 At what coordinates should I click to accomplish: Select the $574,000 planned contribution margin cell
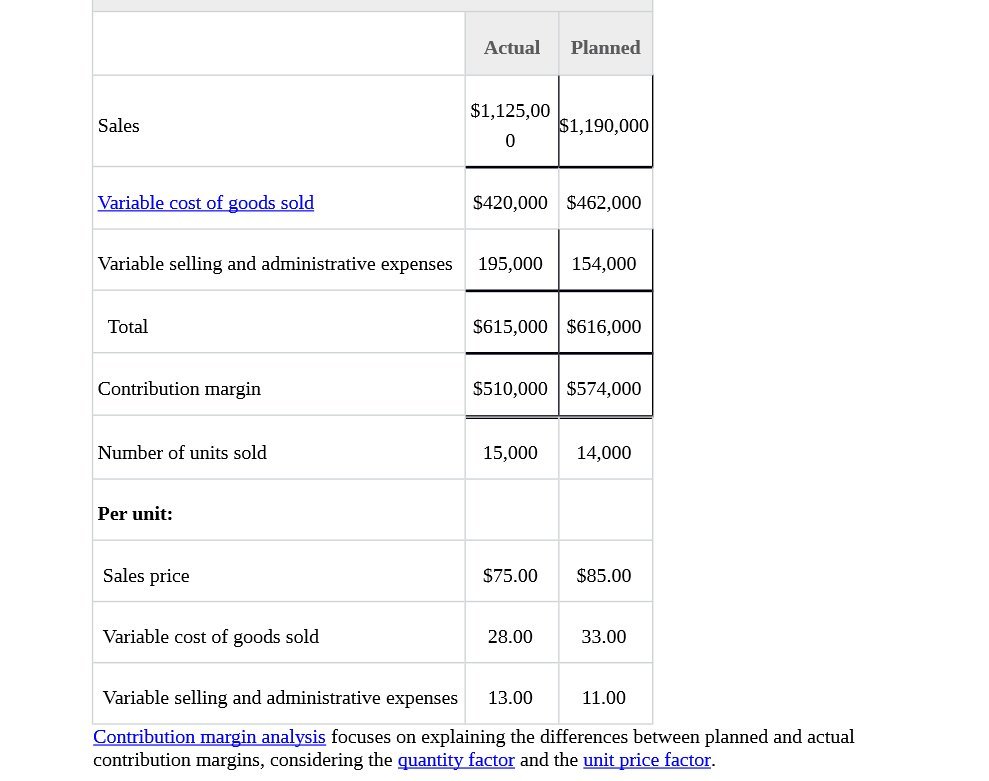point(604,389)
